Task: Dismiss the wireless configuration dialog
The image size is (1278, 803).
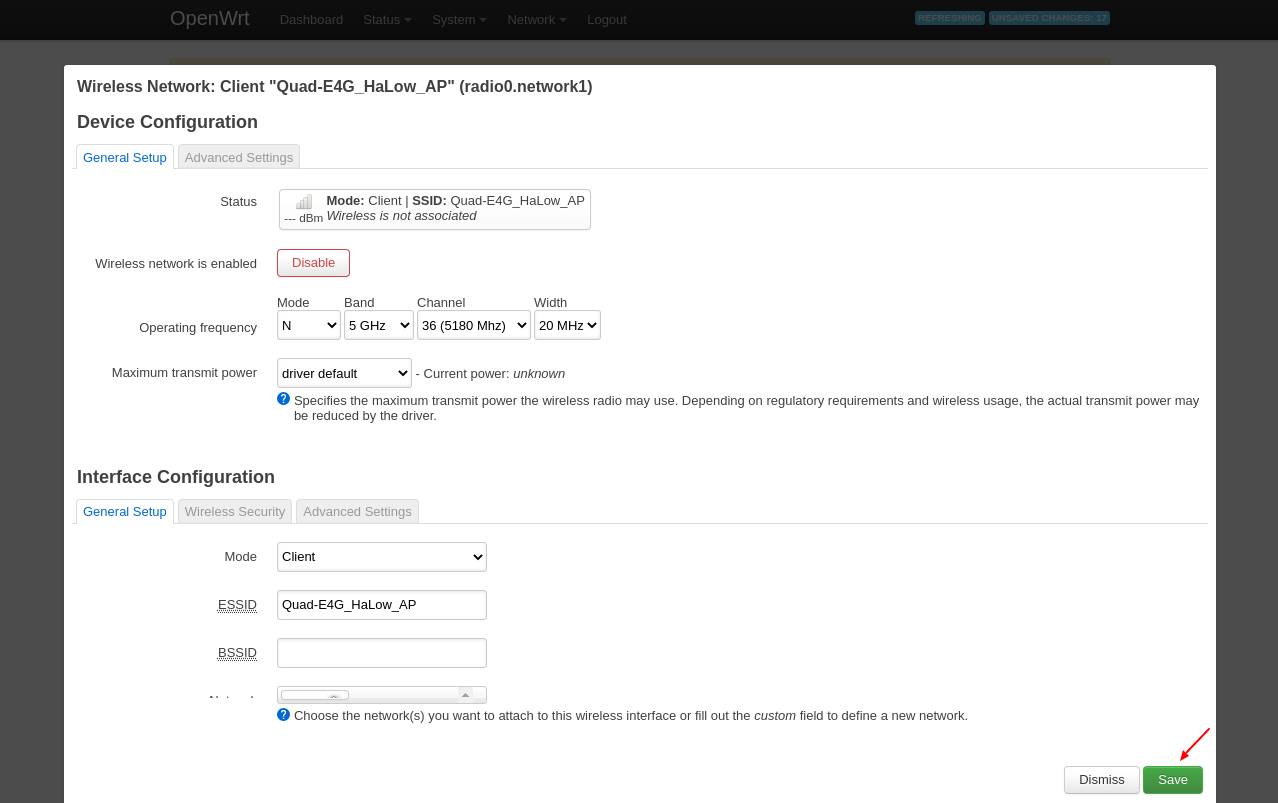Action: tap(1102, 780)
